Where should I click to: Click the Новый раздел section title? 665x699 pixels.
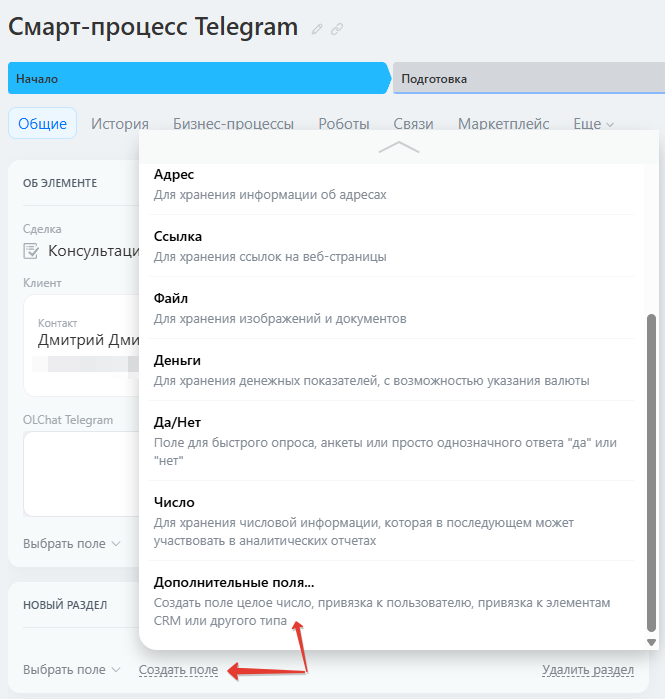65,605
